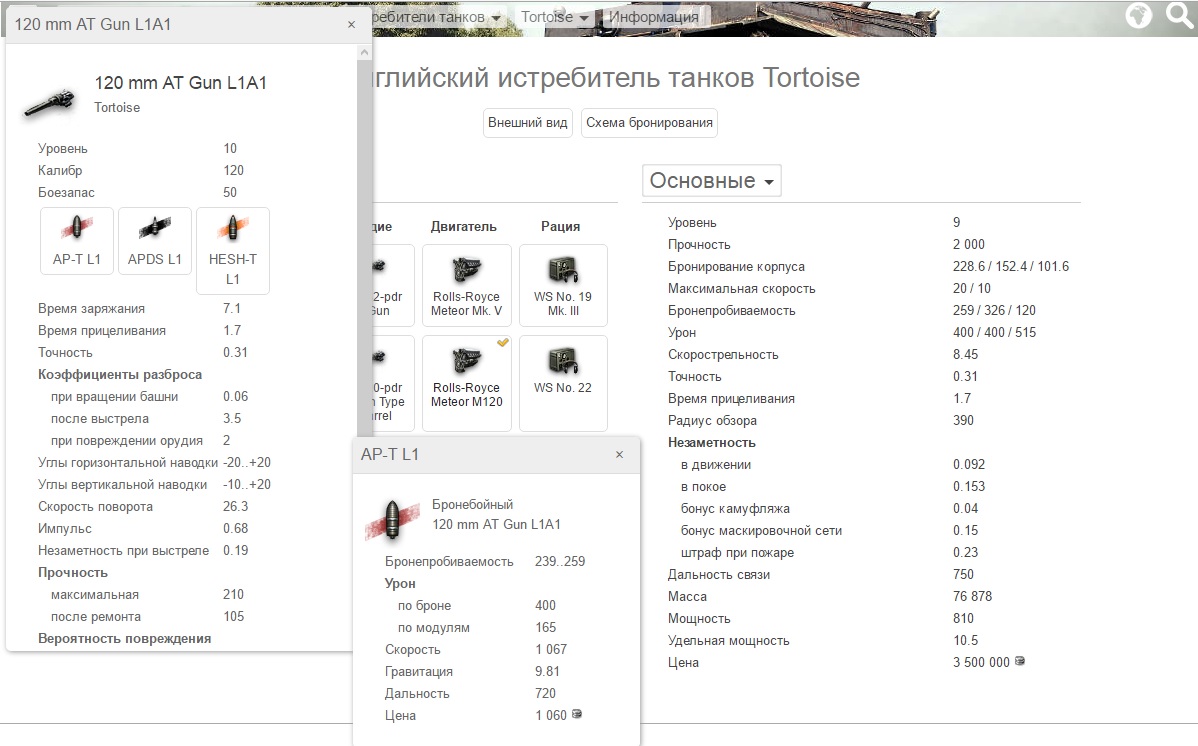Click the Двигатель column header
The width and height of the screenshot is (1198, 746).
[463, 226]
